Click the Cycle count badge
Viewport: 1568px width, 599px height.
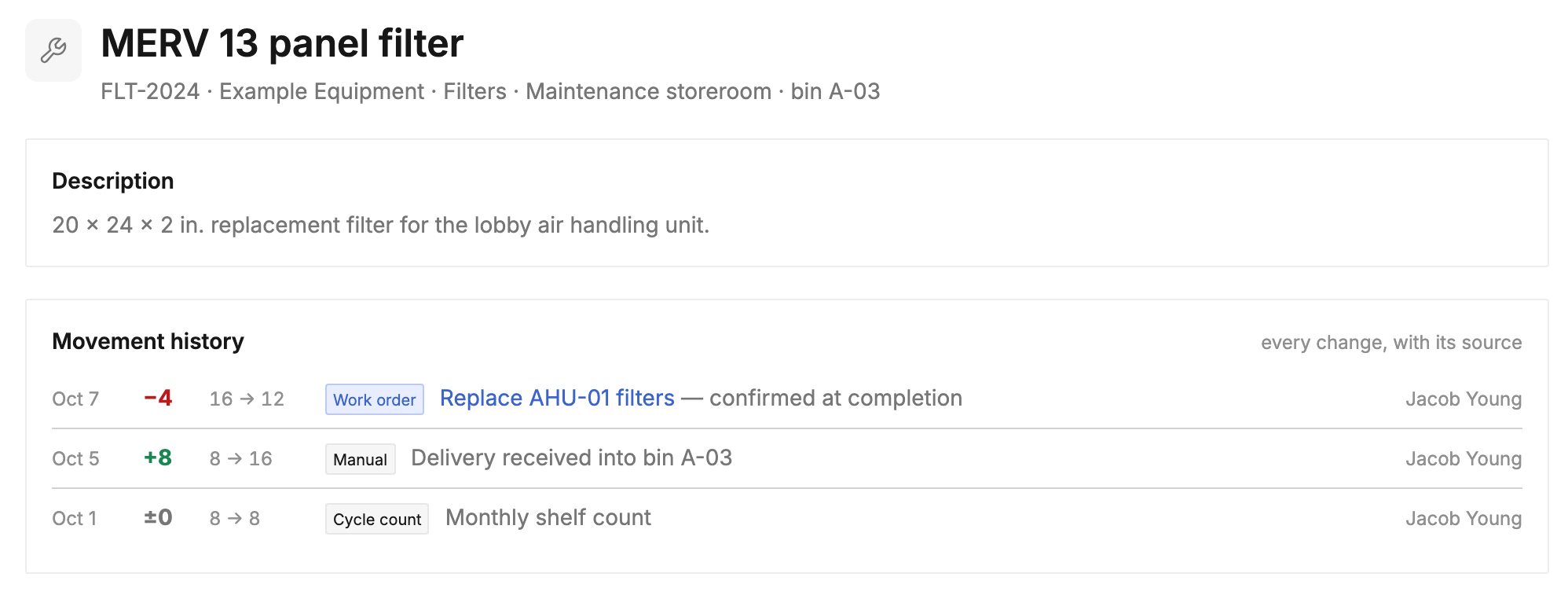[x=377, y=519]
